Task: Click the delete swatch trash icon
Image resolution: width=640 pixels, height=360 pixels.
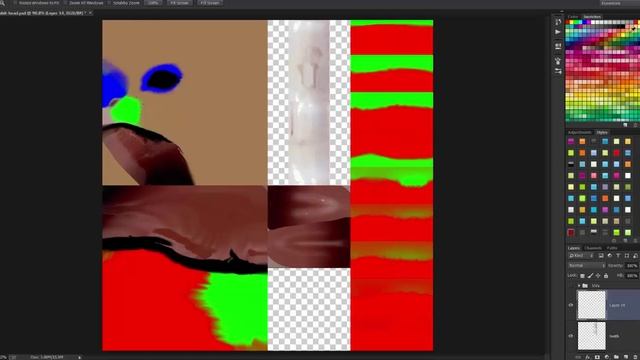Action: click(x=636, y=125)
